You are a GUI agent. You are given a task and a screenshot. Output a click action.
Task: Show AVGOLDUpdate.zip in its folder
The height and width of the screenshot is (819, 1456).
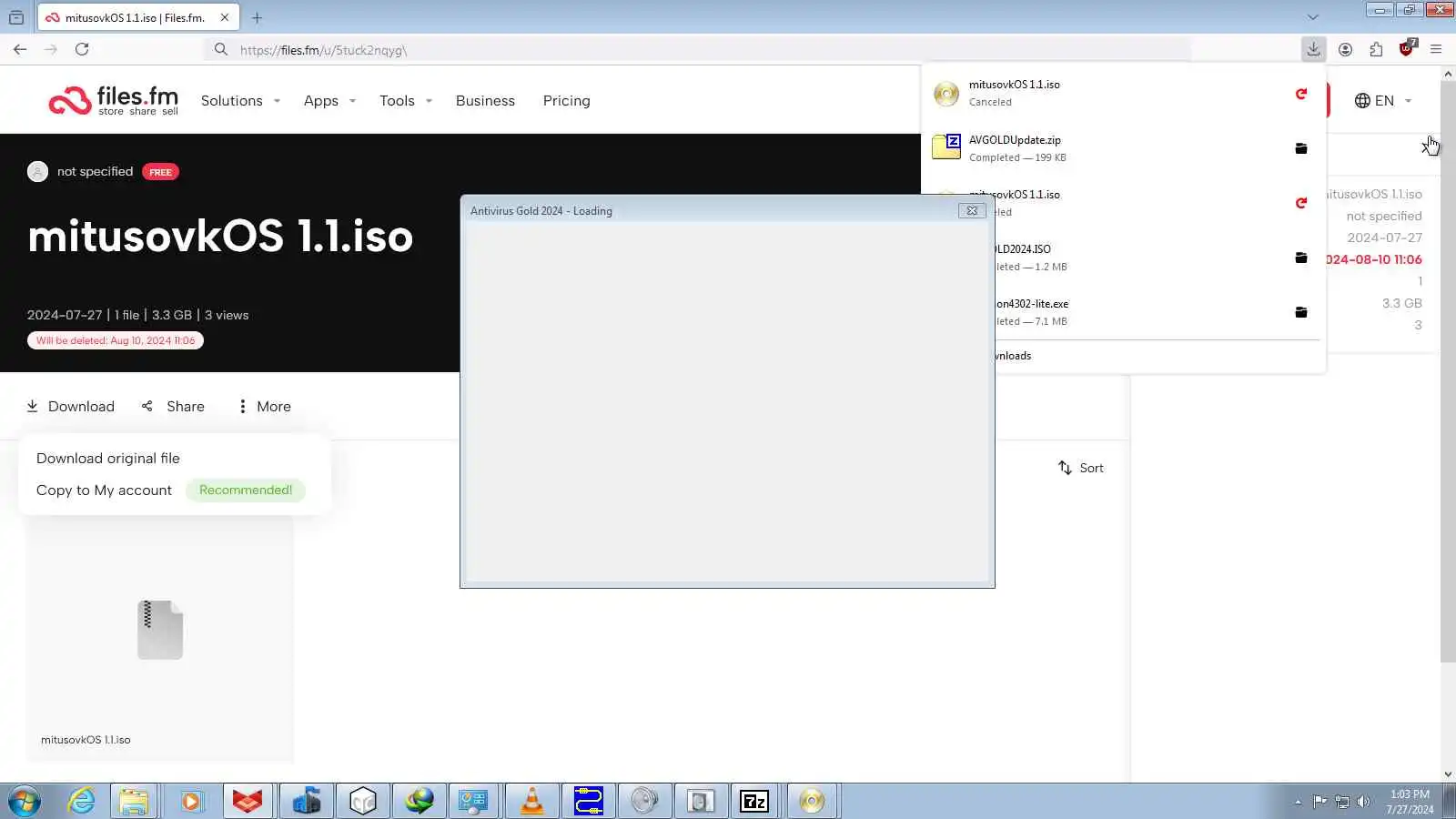coord(1301,148)
